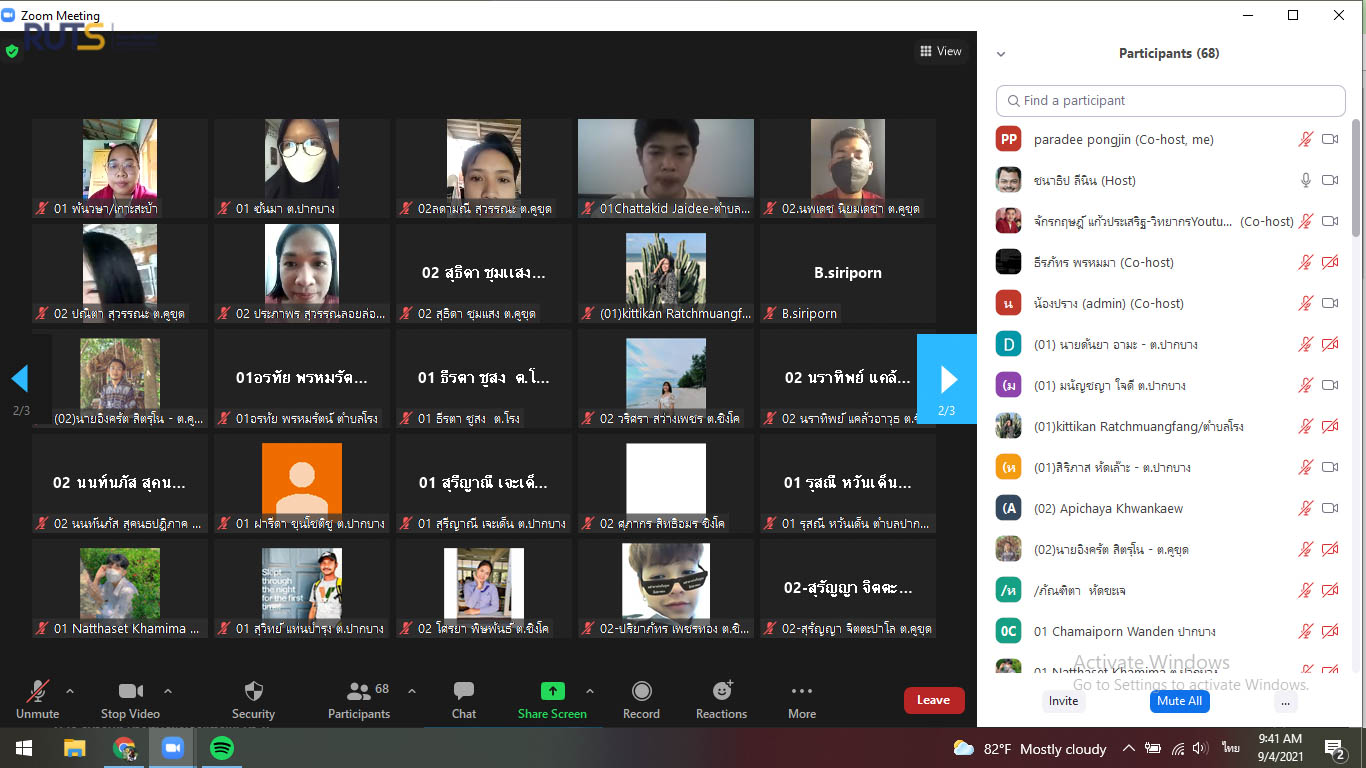Open the Security shield icon

[x=253, y=691]
